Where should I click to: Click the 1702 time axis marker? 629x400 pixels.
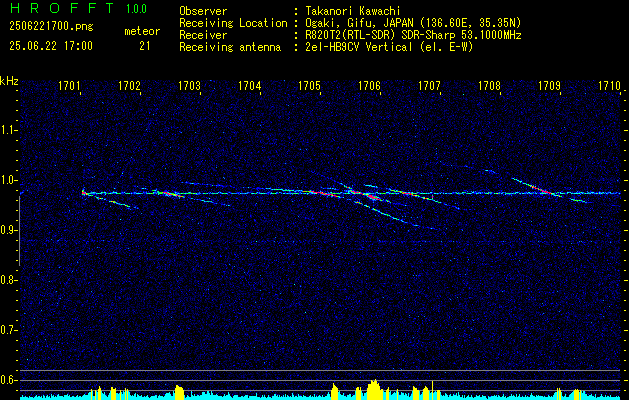130,85
